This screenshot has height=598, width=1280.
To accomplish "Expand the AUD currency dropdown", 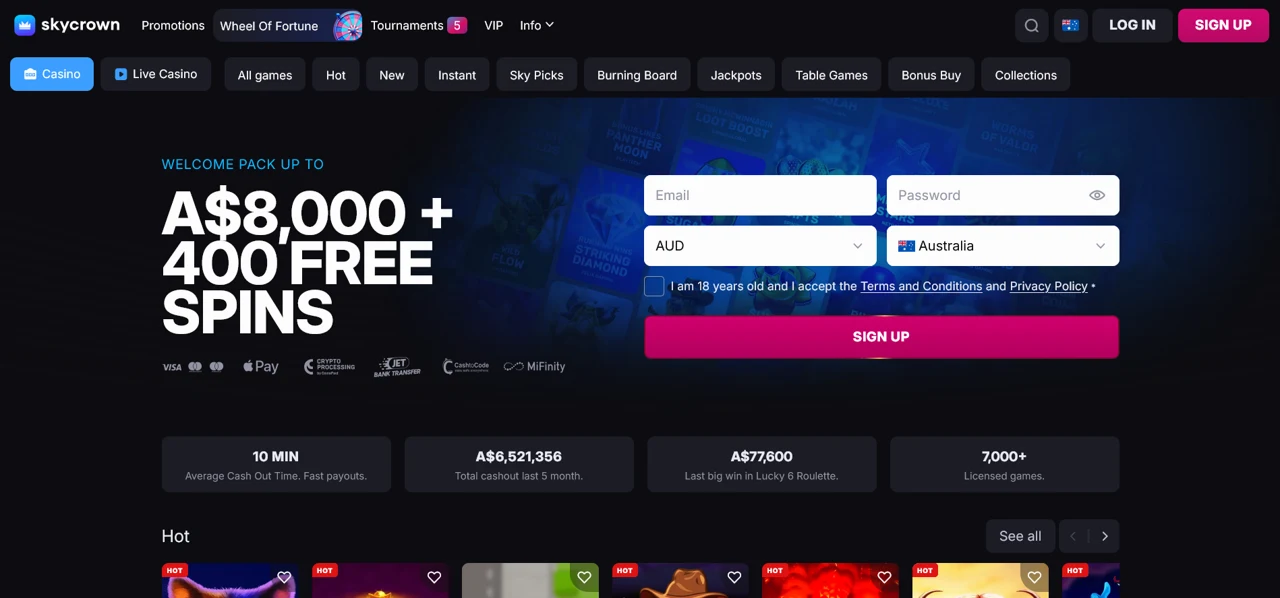I will click(760, 246).
